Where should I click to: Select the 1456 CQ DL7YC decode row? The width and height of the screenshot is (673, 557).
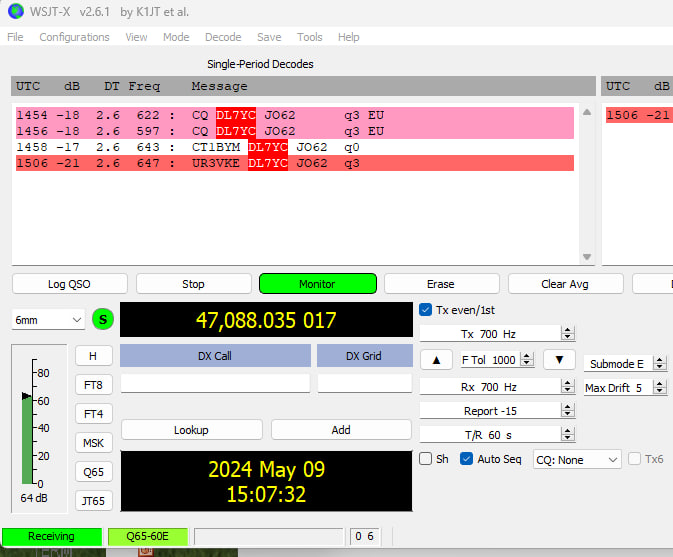(295, 131)
